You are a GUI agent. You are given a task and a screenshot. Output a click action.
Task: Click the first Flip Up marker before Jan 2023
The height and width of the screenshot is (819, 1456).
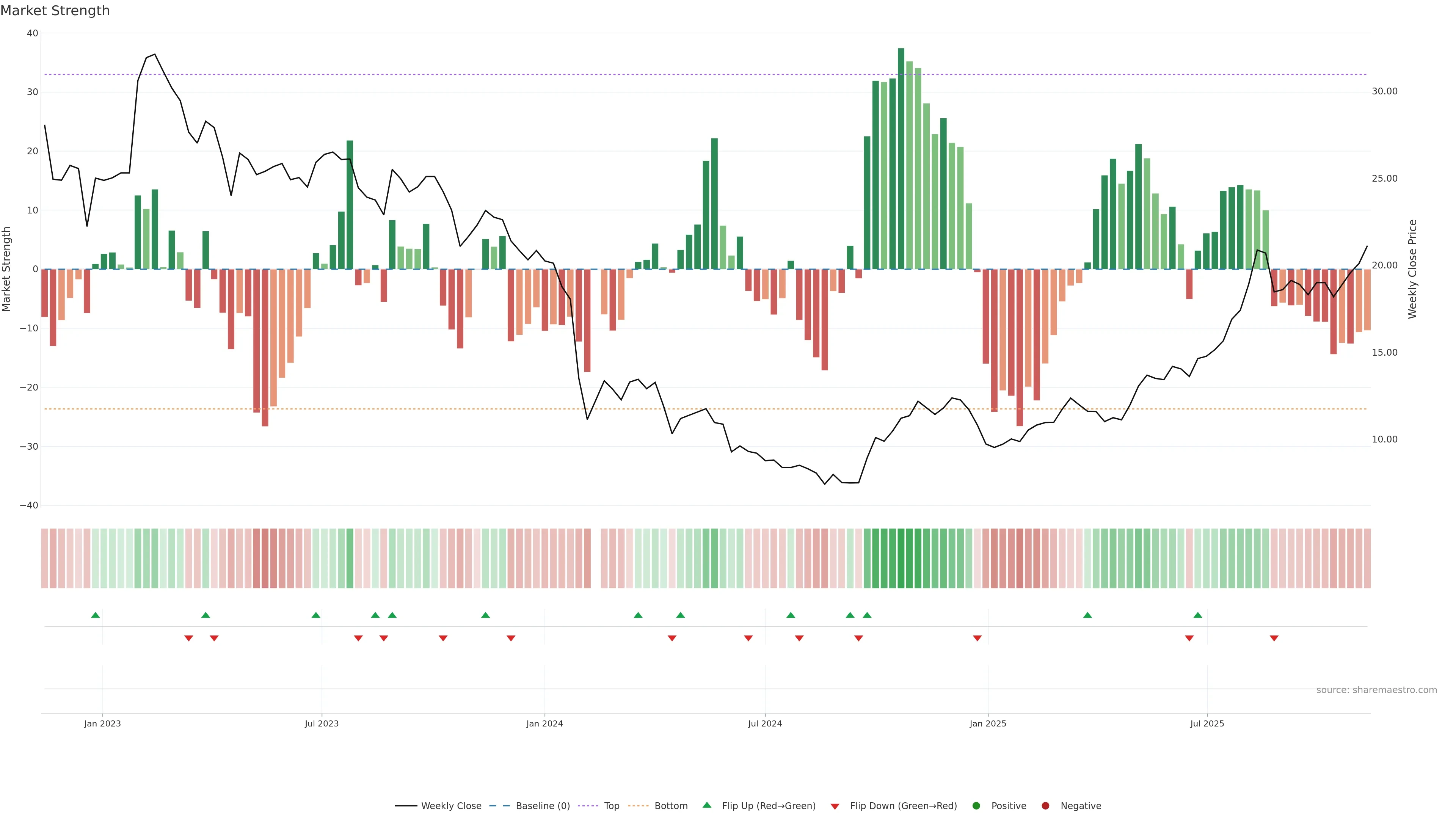96,615
